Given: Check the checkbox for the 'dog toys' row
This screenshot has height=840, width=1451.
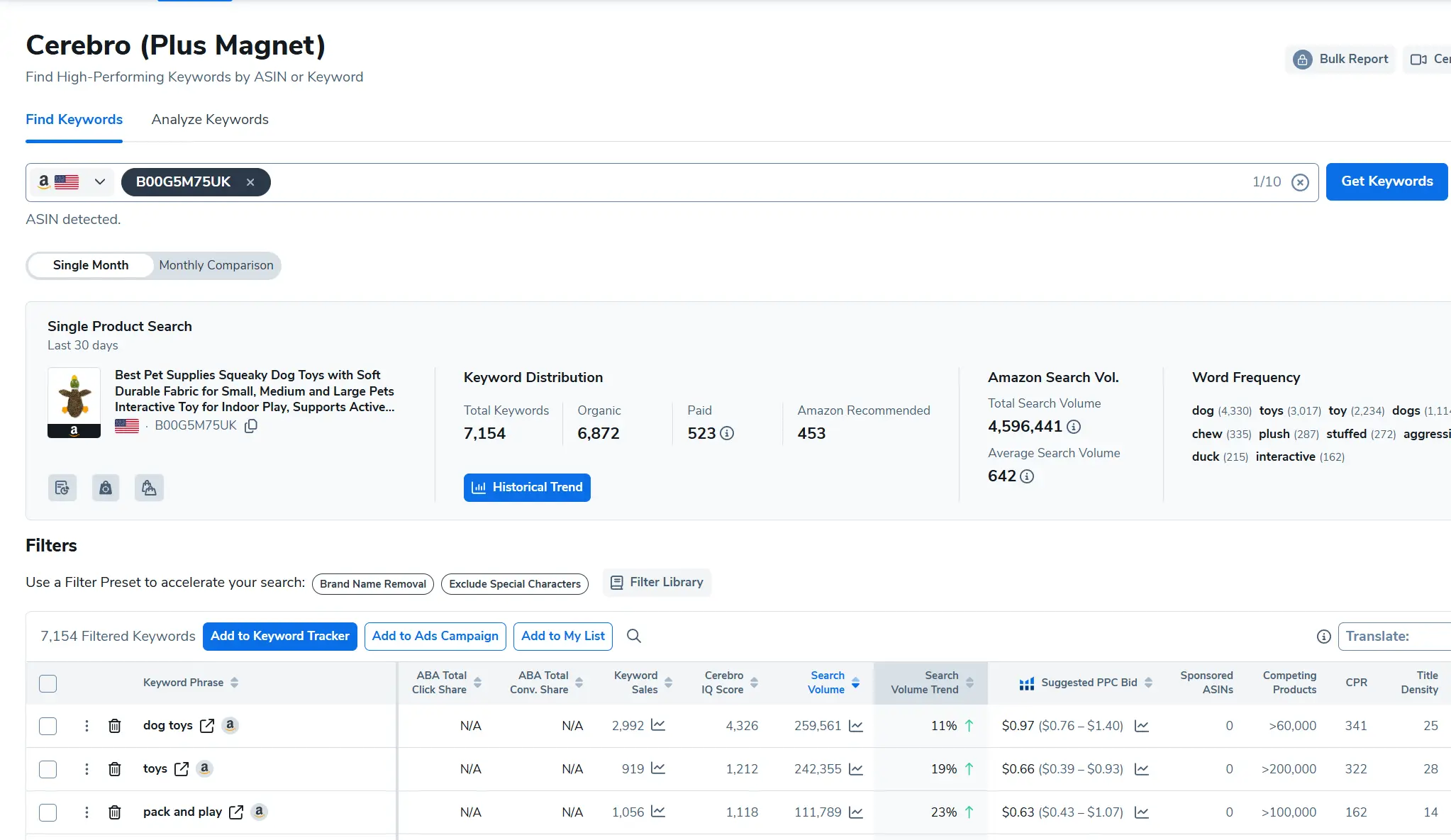Looking at the screenshot, I should (48, 726).
